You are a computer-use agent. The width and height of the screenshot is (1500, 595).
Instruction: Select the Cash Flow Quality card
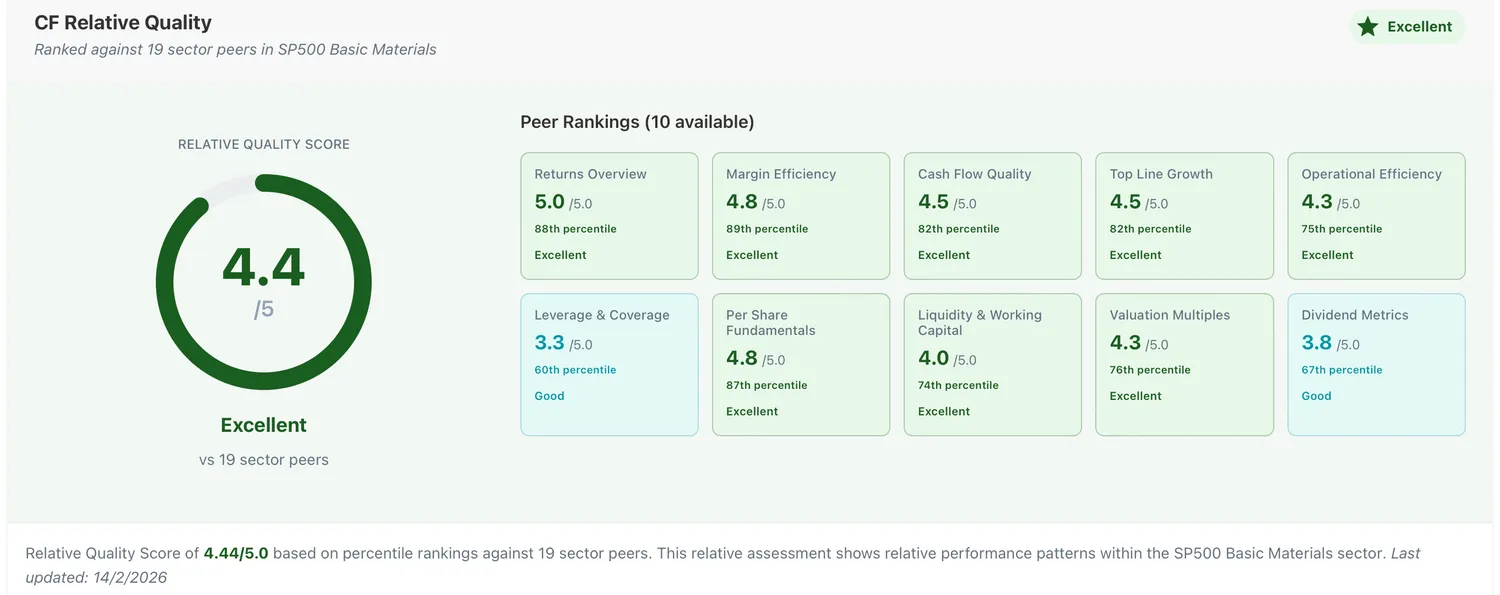[x=993, y=216]
